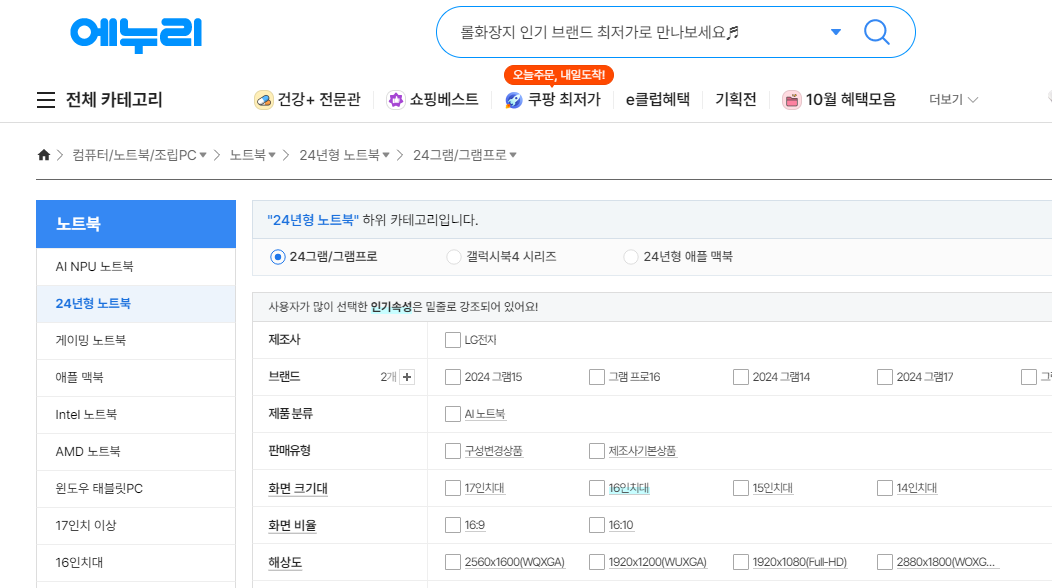Check the 16:10 aspect ratio checkbox

pos(596,525)
